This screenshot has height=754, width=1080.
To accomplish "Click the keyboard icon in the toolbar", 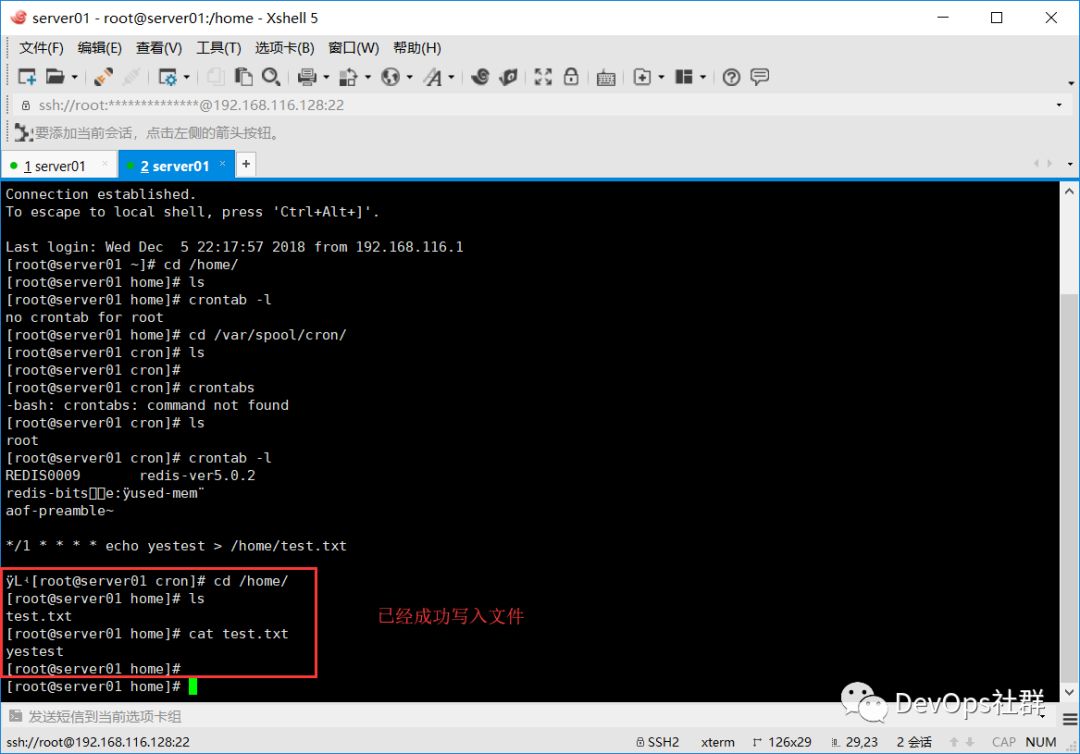I will coord(606,78).
